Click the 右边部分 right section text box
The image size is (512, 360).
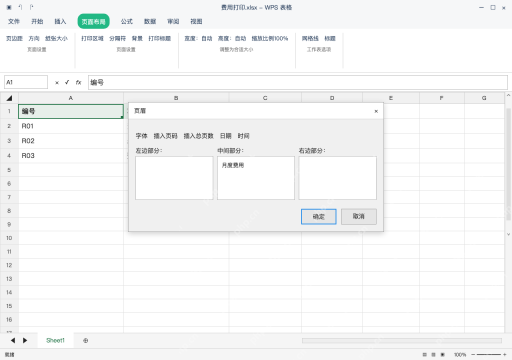[338, 178]
